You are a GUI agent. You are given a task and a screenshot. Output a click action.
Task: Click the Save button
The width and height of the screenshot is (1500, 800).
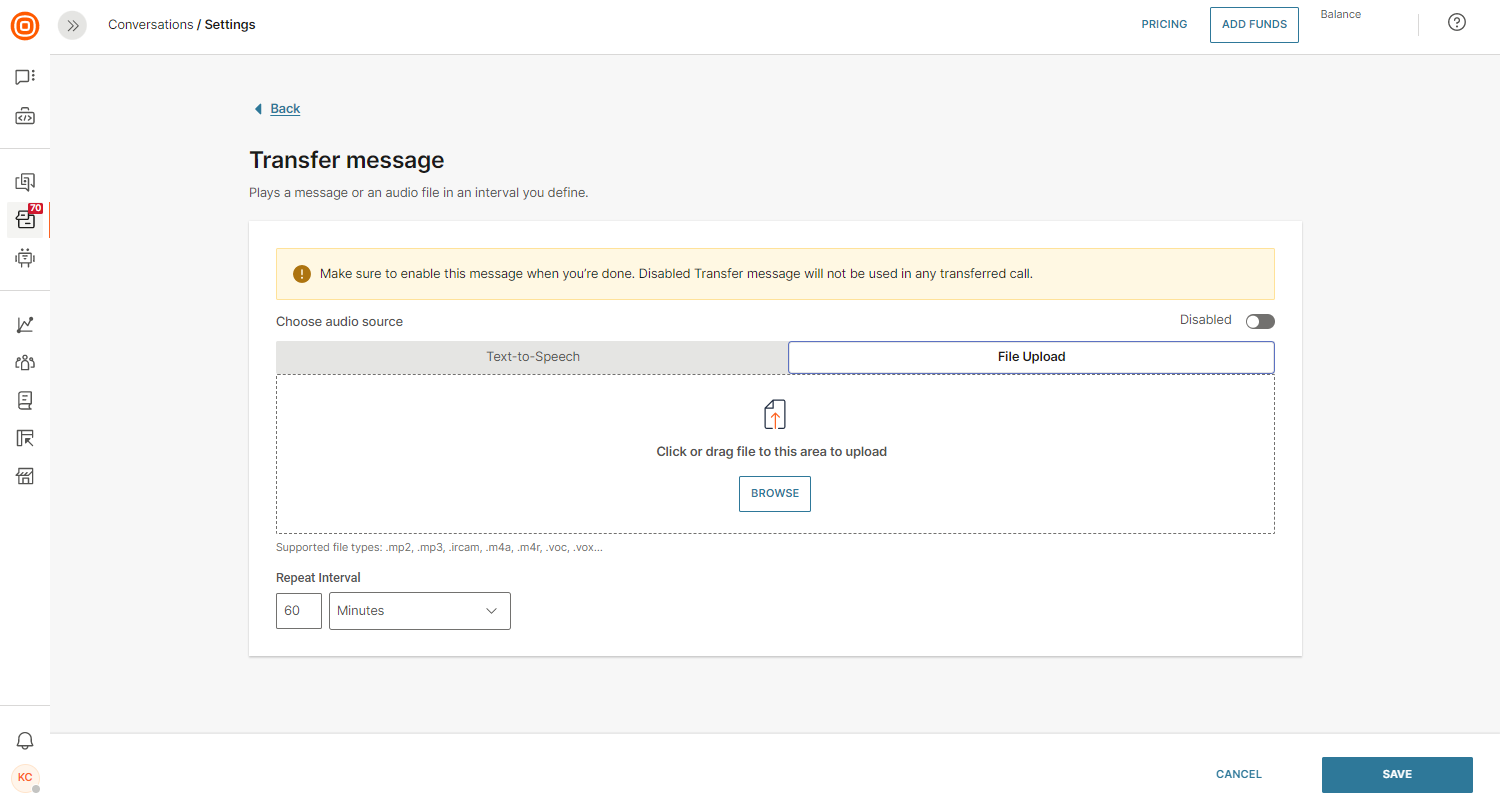[1397, 774]
